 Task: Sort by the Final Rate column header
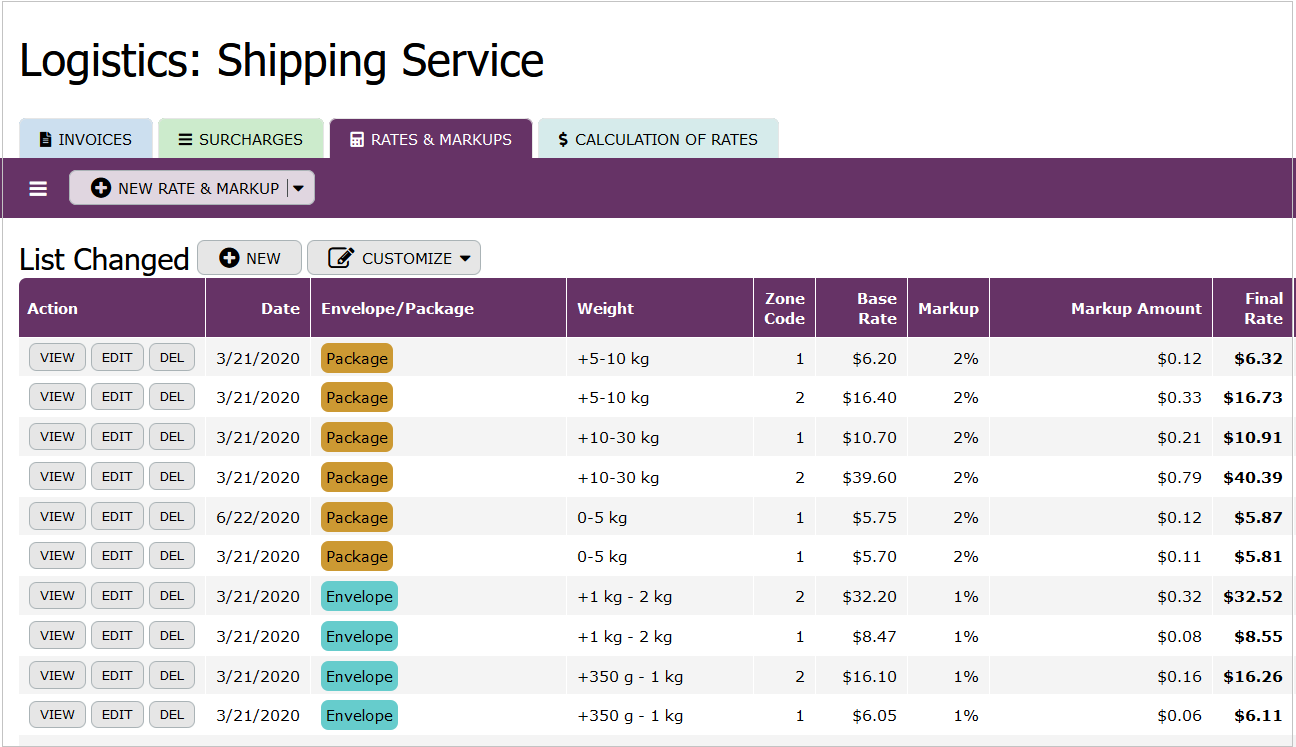point(1262,308)
